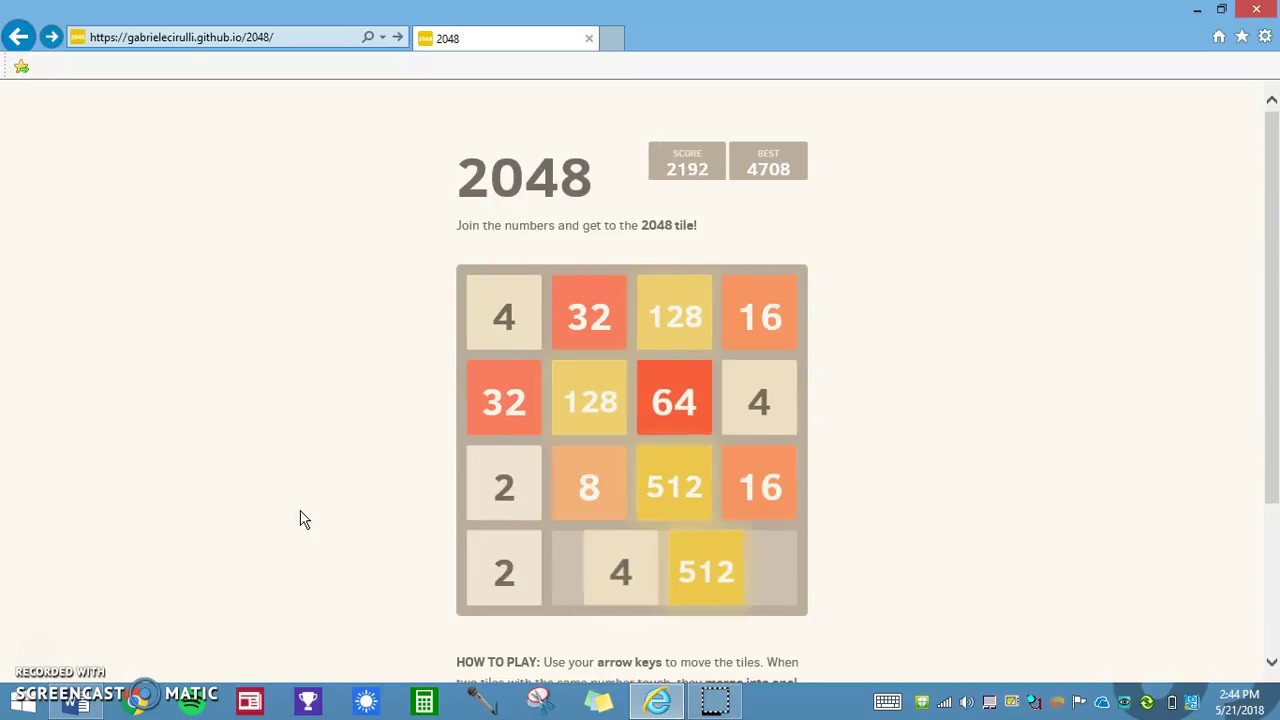Viewport: 1280px width, 720px height.
Task: Open the Snipping Tool scissors in taskbar
Action: 540,701
